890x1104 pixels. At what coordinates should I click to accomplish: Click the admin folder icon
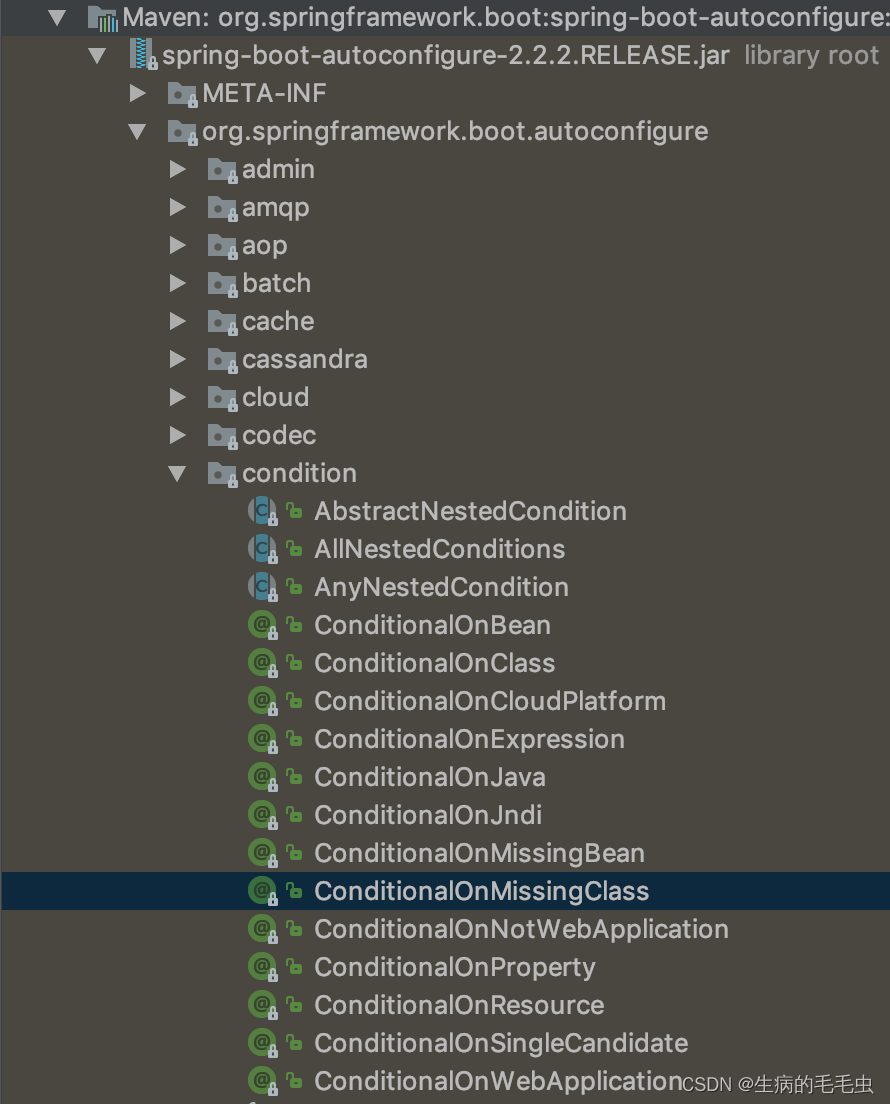pos(222,170)
